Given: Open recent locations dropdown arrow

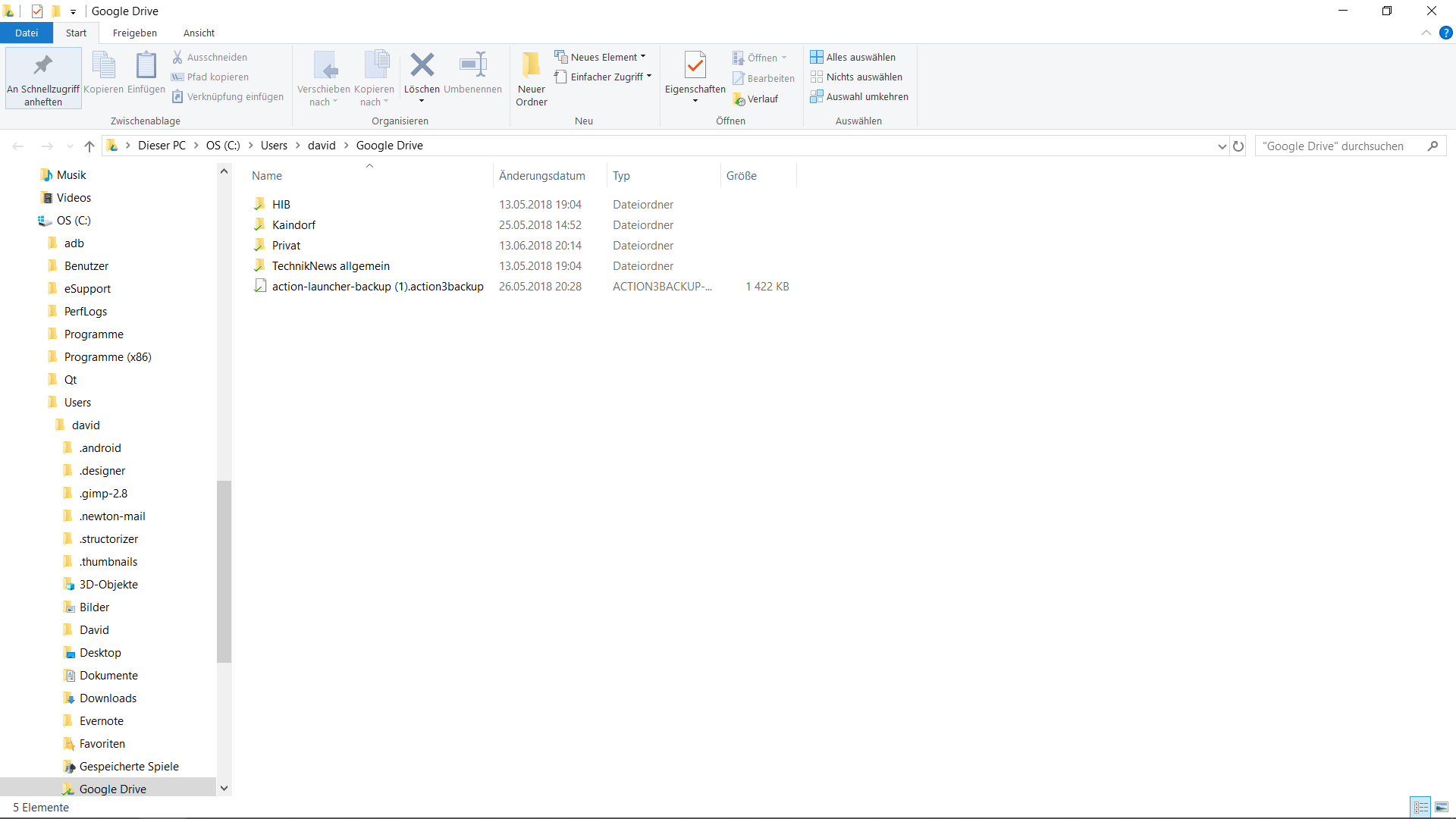Looking at the screenshot, I should tap(70, 146).
